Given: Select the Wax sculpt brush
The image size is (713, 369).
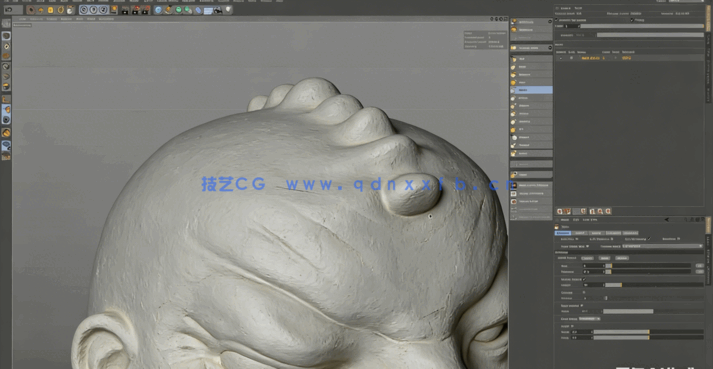Looking at the screenshot, I should [x=531, y=82].
